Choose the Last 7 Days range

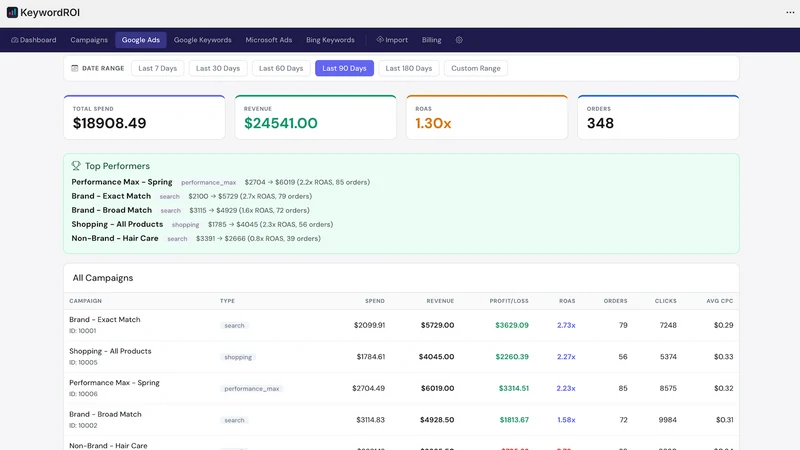pyautogui.click(x=158, y=68)
